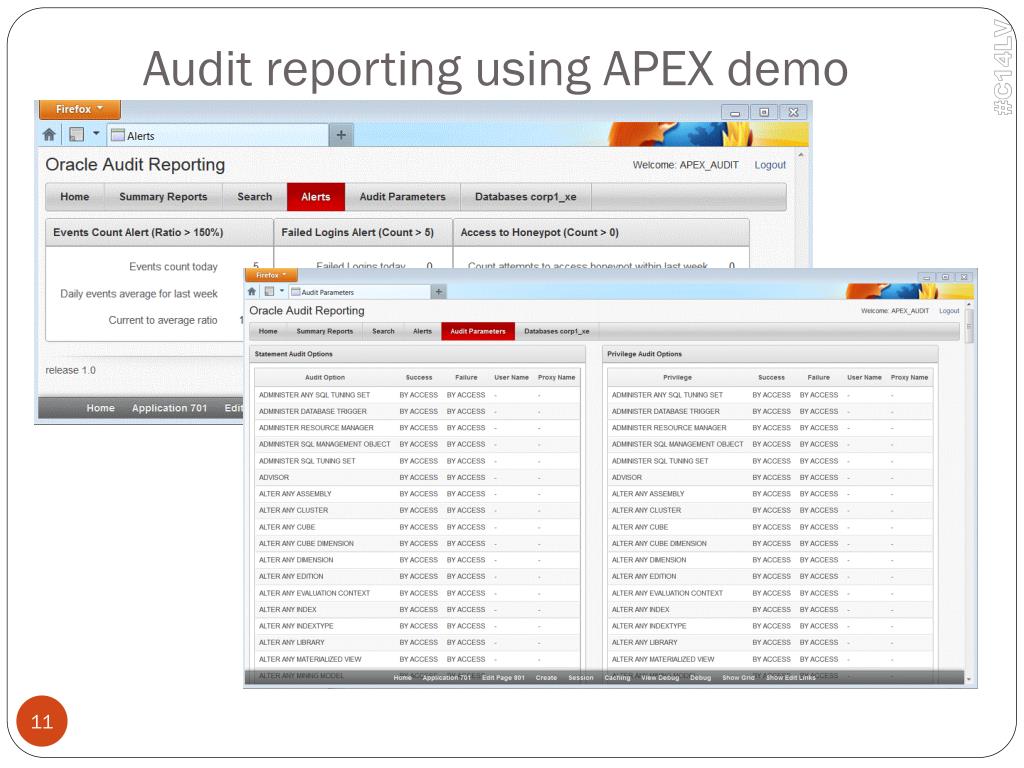The image size is (1024, 768).
Task: Click View Debug in the developer toolbar
Action: (x=660, y=677)
